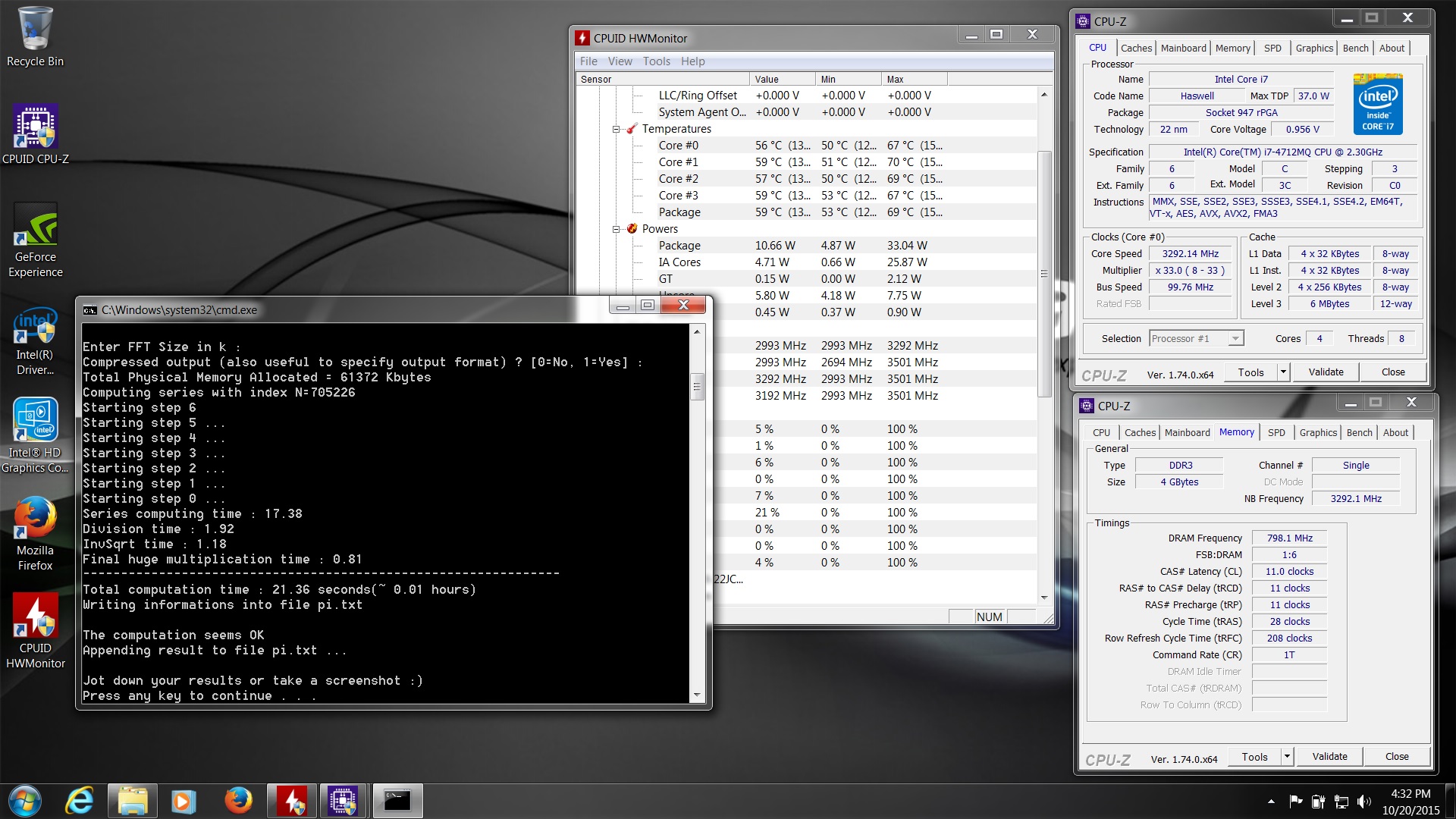Open Windows Media Player taskbar icon

coord(183,801)
